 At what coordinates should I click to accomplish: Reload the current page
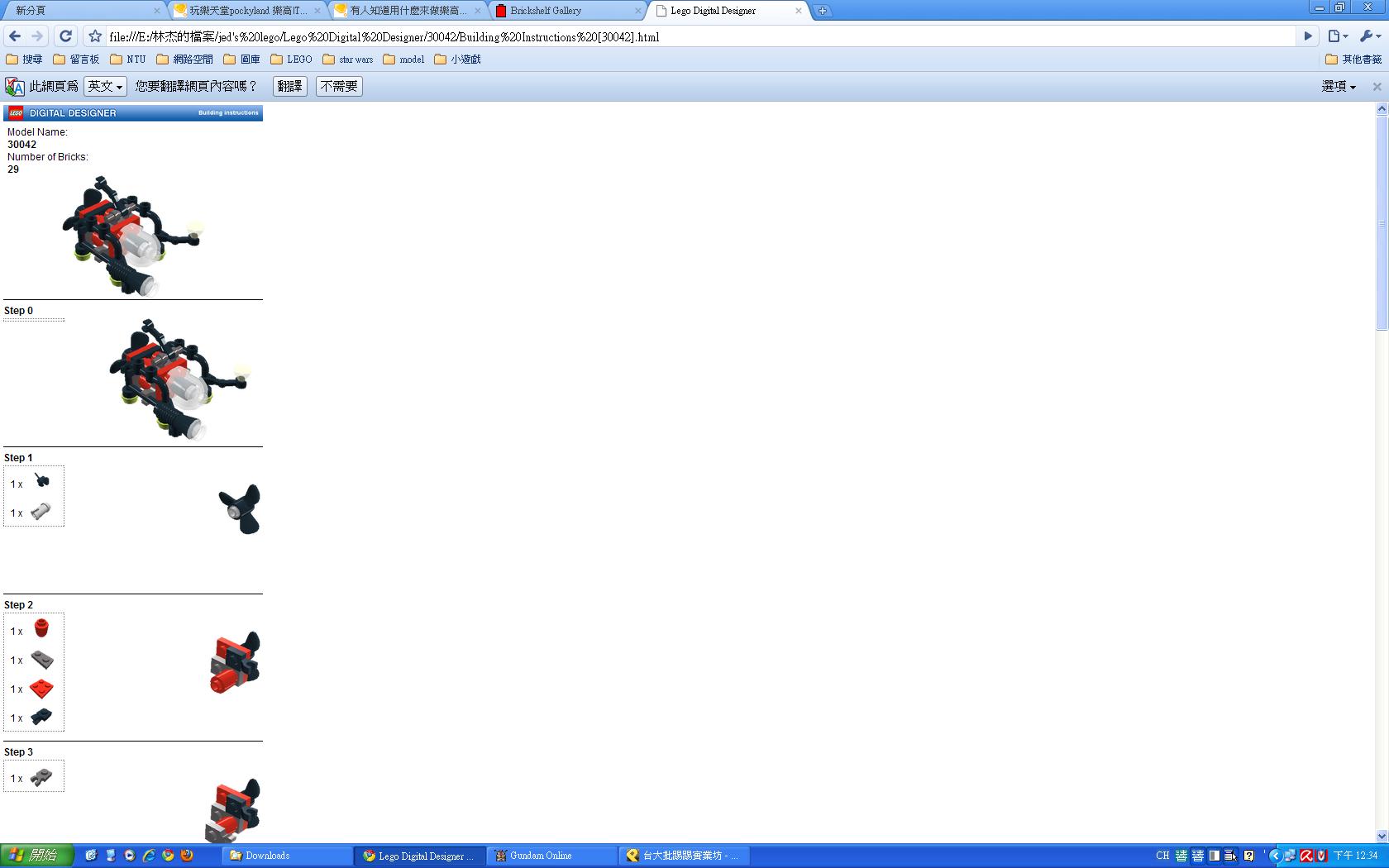pos(65,36)
